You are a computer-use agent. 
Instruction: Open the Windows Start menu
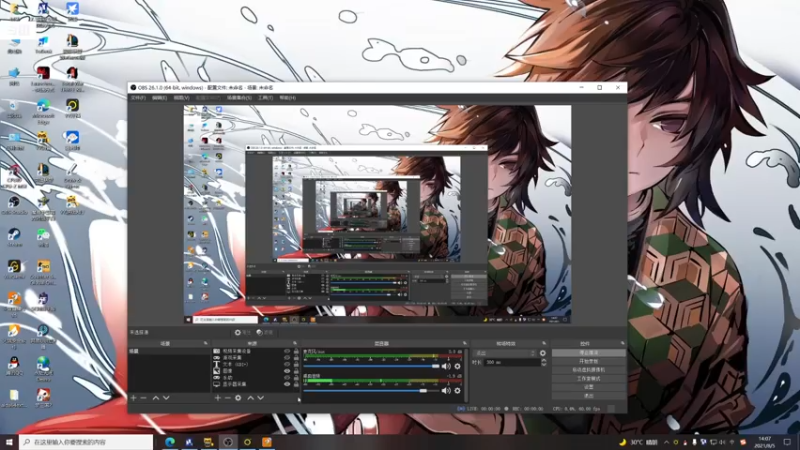point(9,442)
